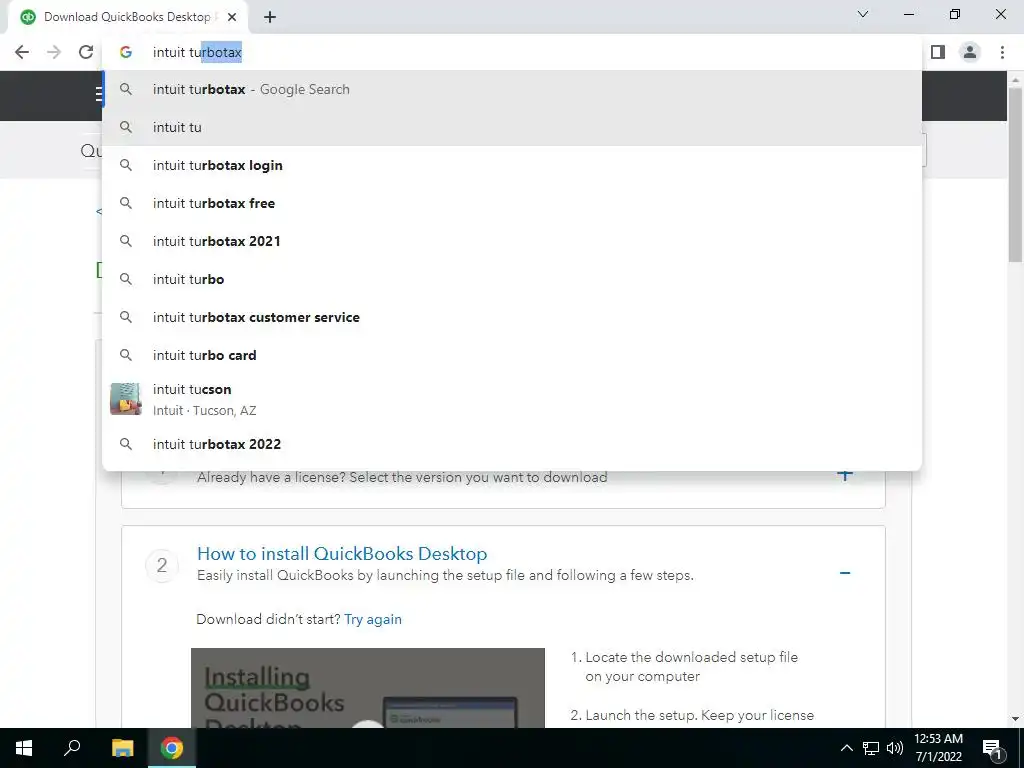The height and width of the screenshot is (768, 1024).
Task: Open File Explorer from taskbar
Action: (x=122, y=748)
